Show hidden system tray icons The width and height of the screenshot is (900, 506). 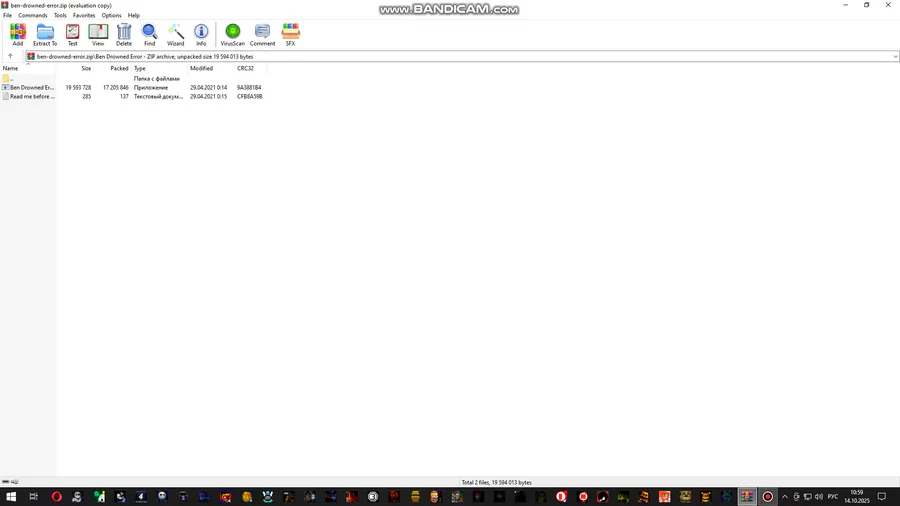[x=785, y=497]
